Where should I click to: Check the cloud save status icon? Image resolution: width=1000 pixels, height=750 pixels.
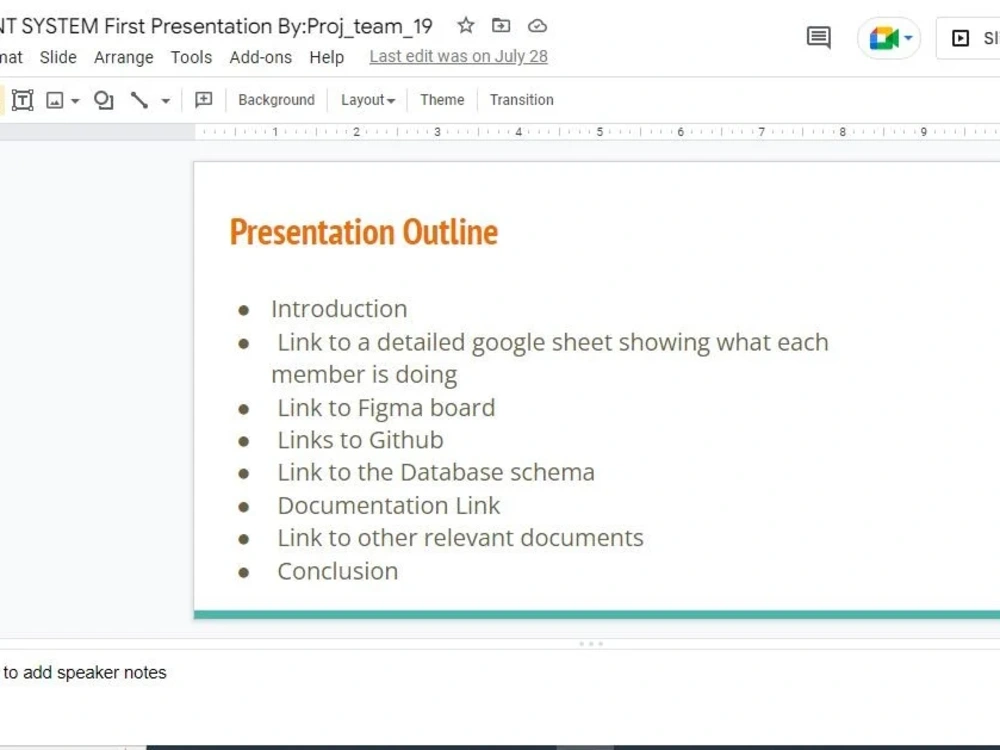[538, 26]
